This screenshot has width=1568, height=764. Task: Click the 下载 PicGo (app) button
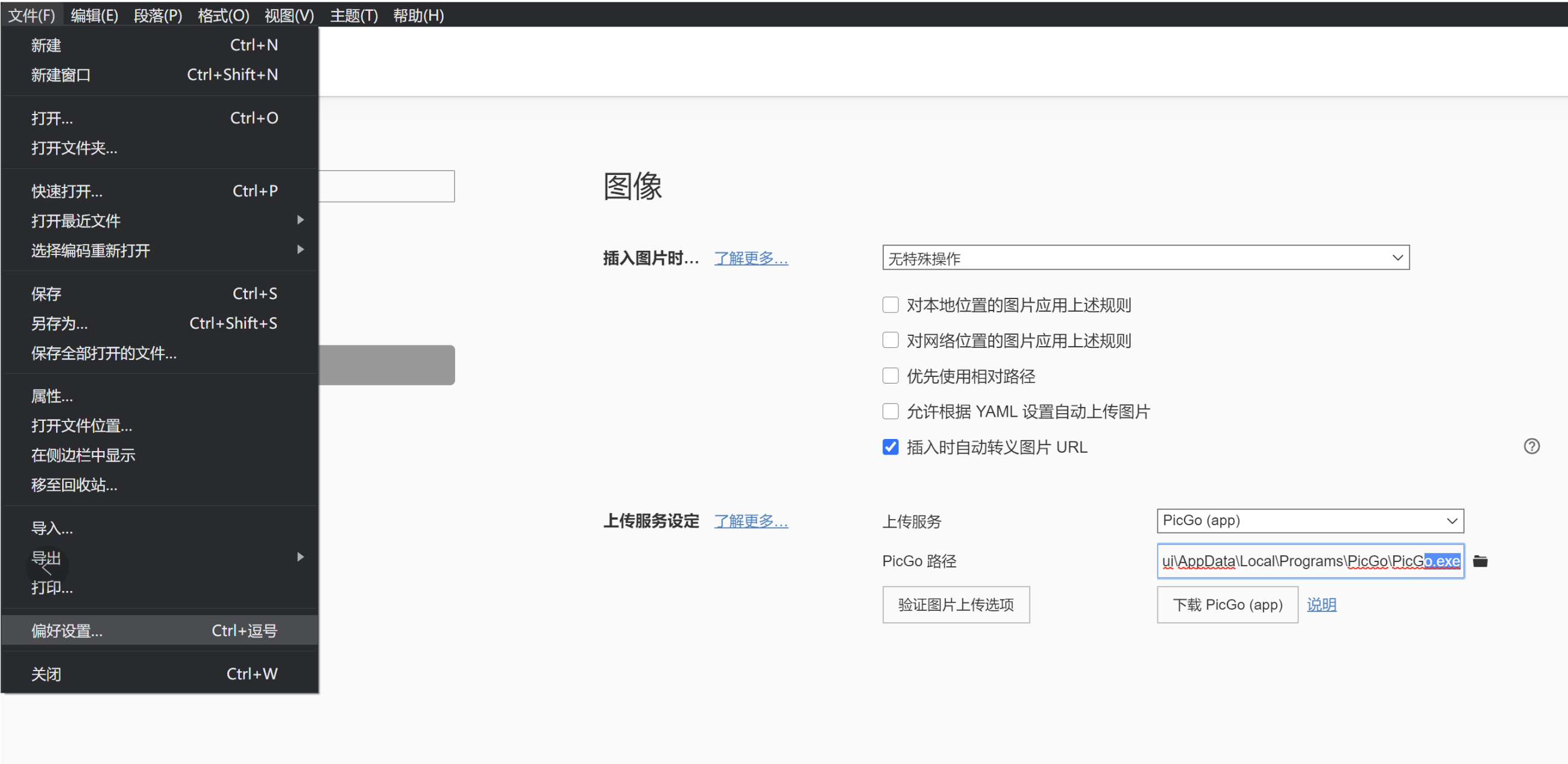coord(1227,604)
